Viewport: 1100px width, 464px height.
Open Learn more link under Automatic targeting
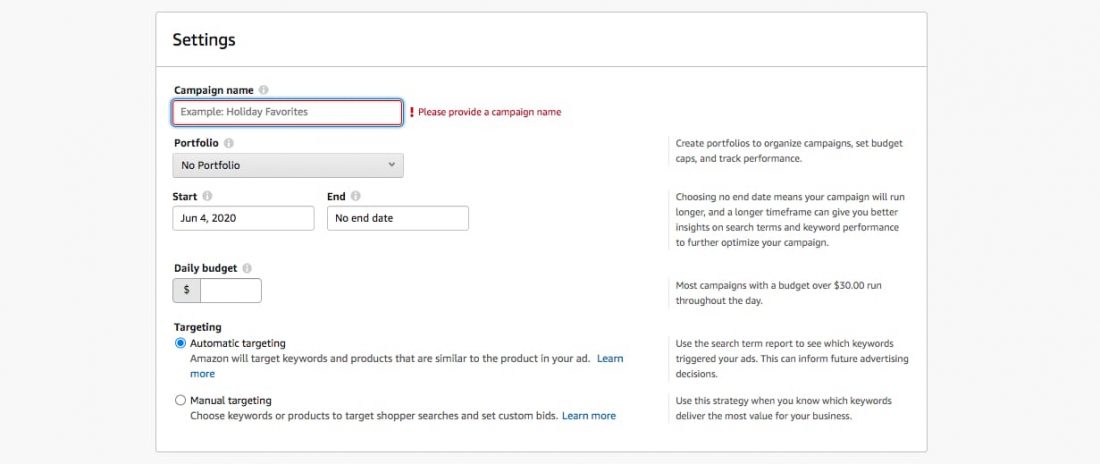tap(609, 358)
